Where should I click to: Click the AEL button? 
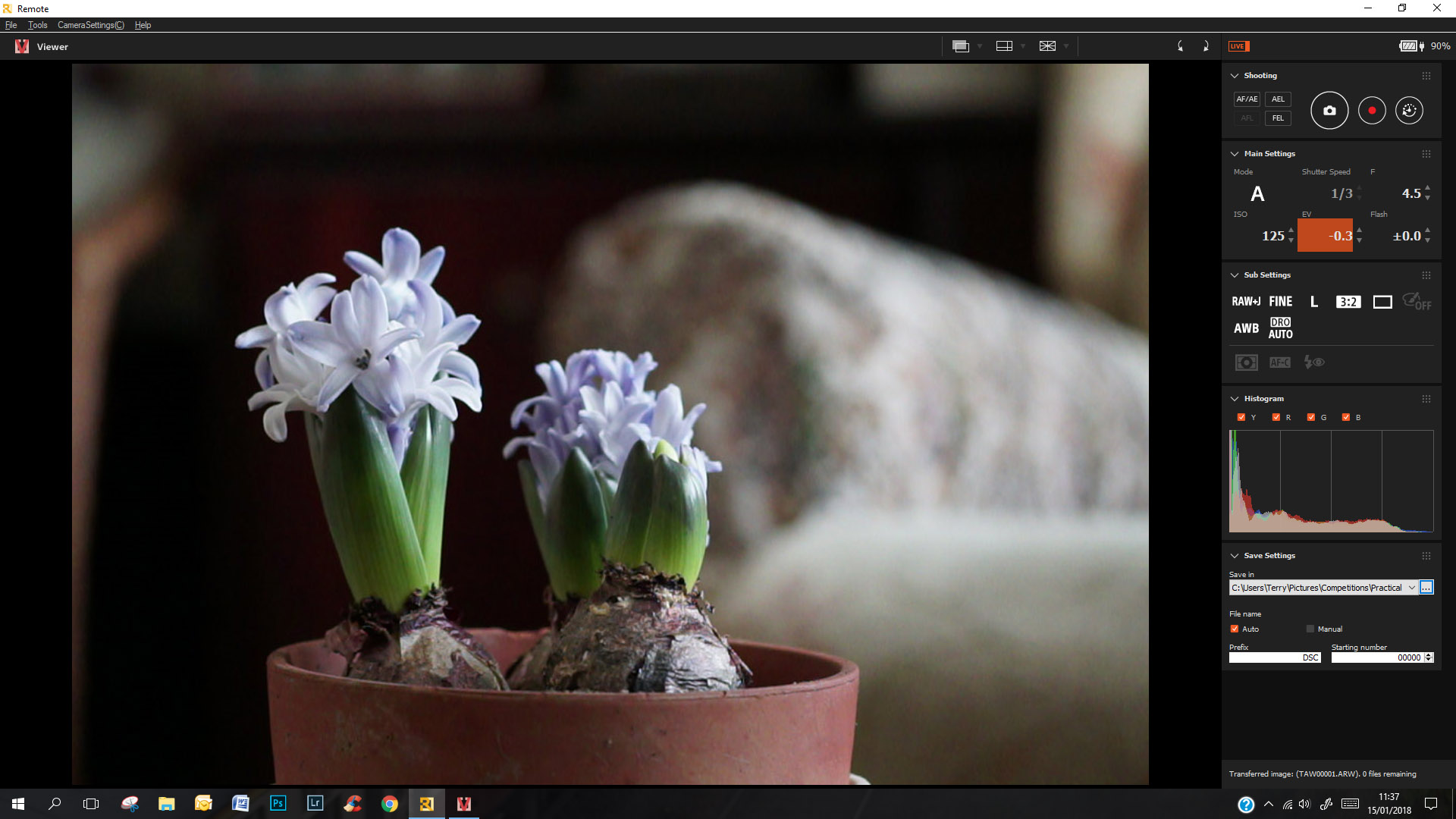click(x=1278, y=99)
